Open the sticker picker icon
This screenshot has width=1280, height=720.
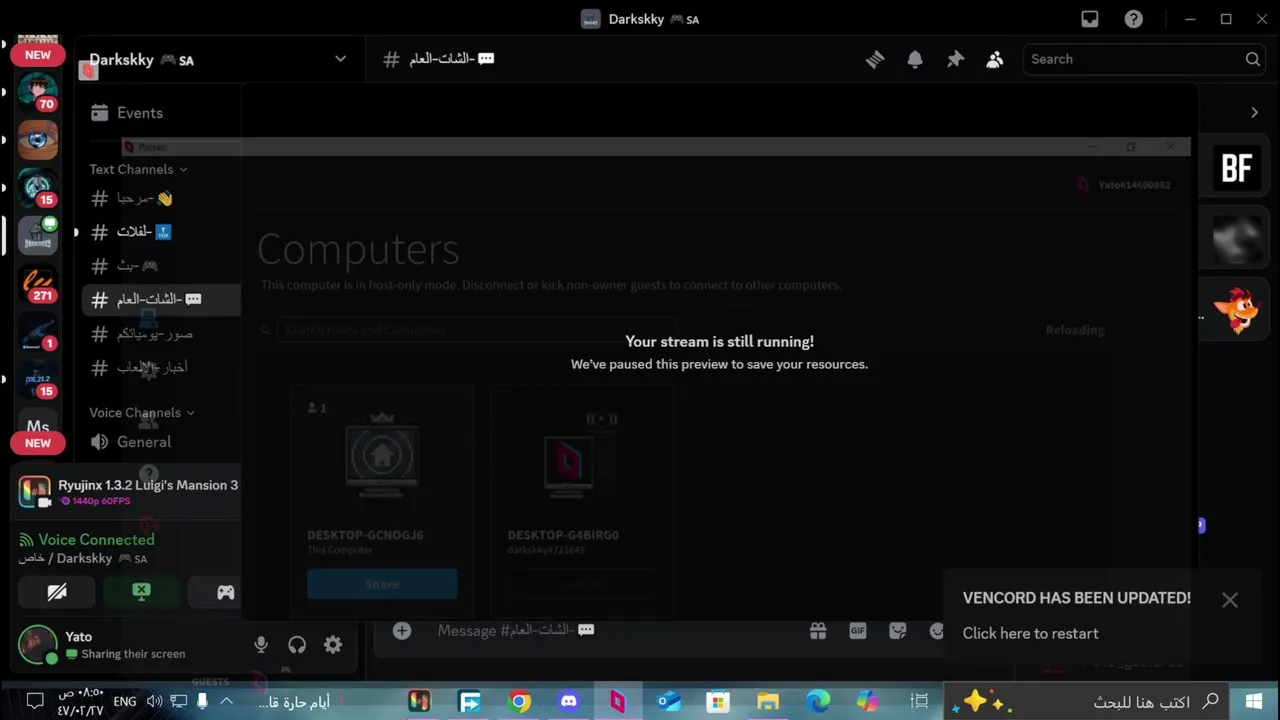point(898,631)
